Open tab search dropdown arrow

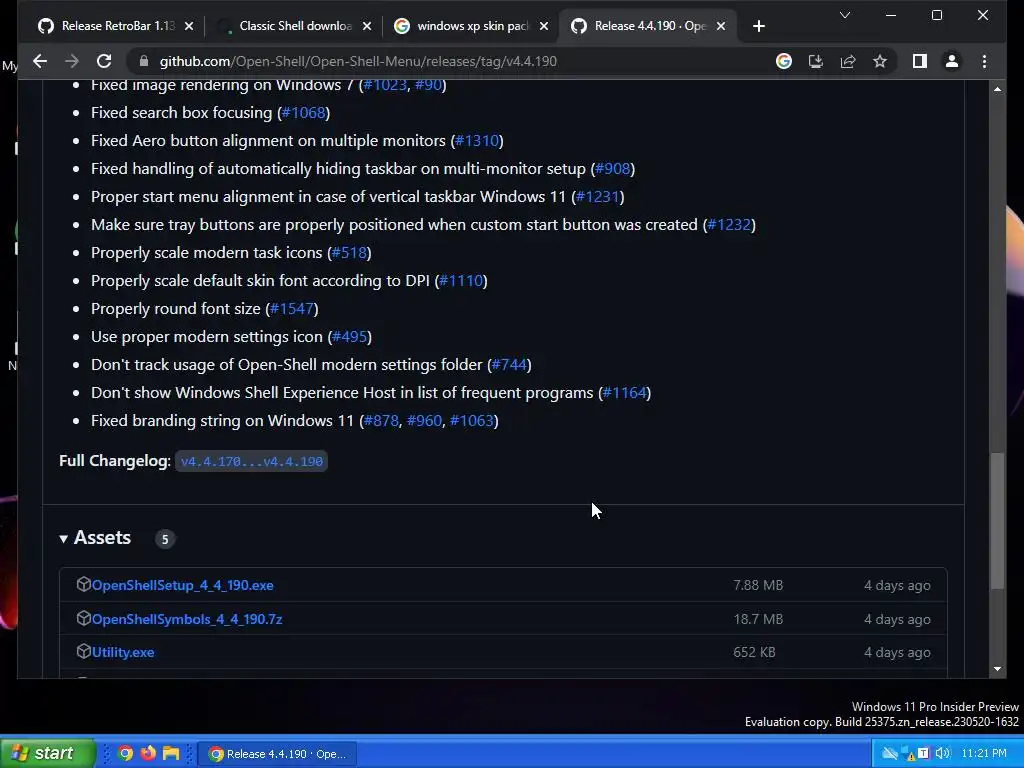(844, 15)
